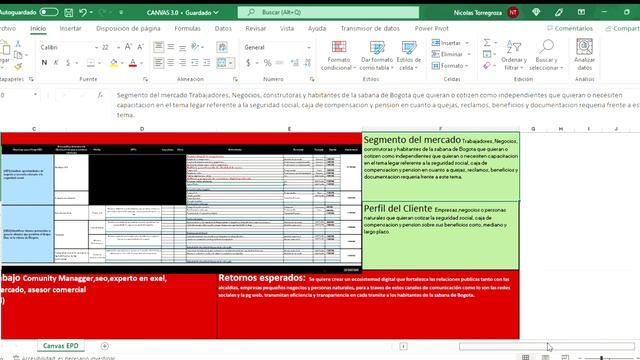Image resolution: width=640 pixels, height=360 pixels.
Task: Click the insert function fx icon
Action: 100,95
